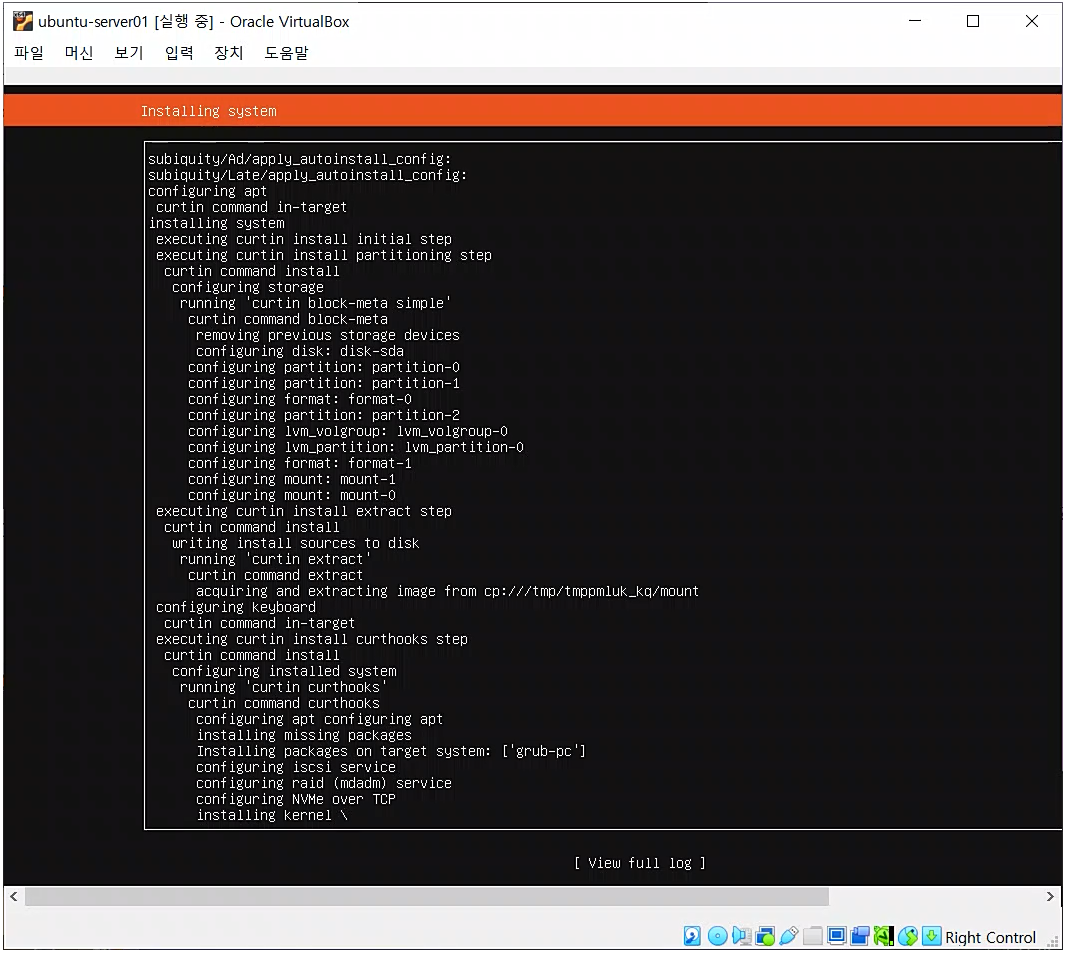1065x953 pixels.
Task: Click 'executing curtin install partitioning step' line
Action: coord(324,255)
